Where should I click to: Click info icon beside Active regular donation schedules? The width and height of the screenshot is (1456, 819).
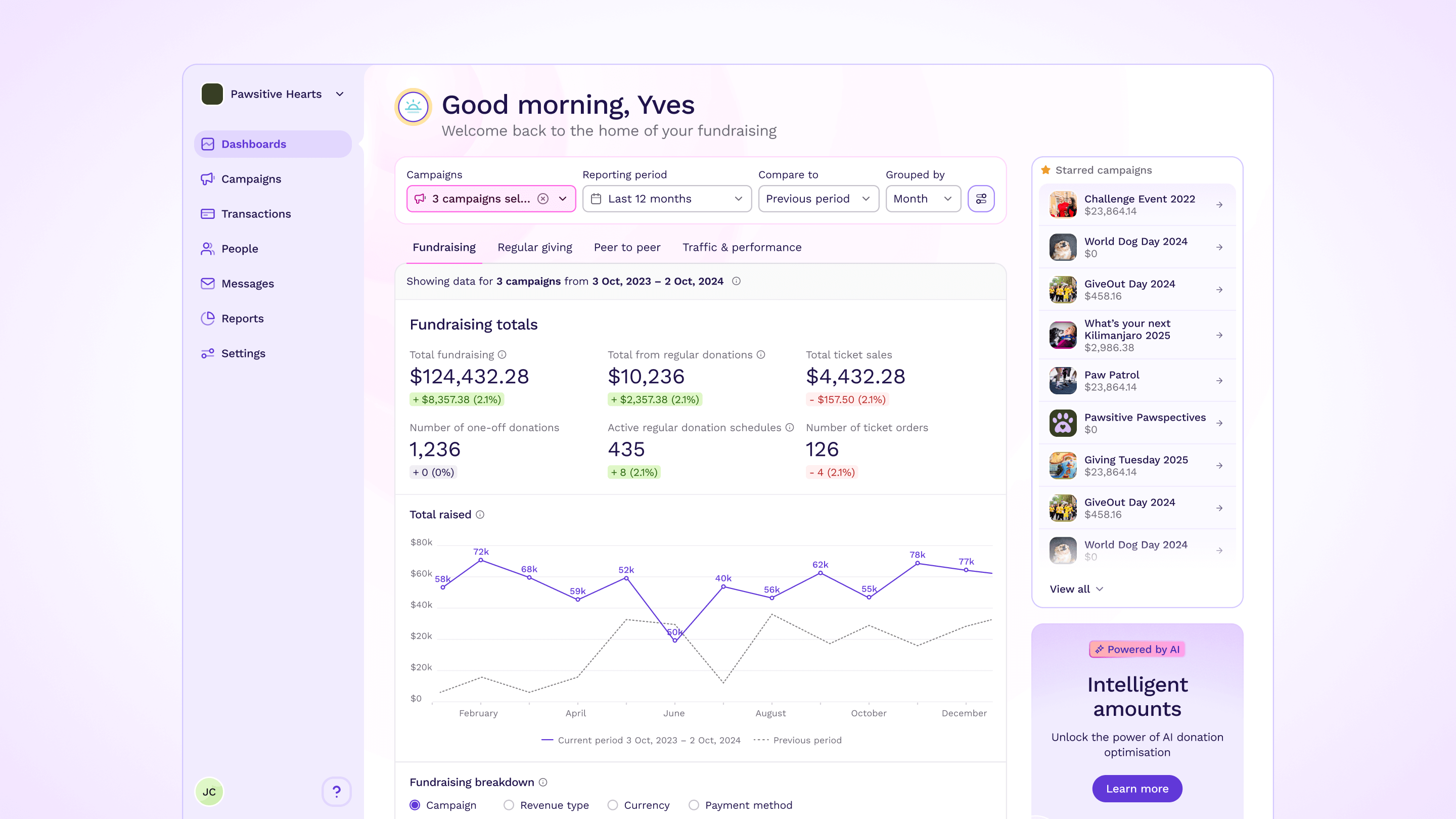click(790, 428)
